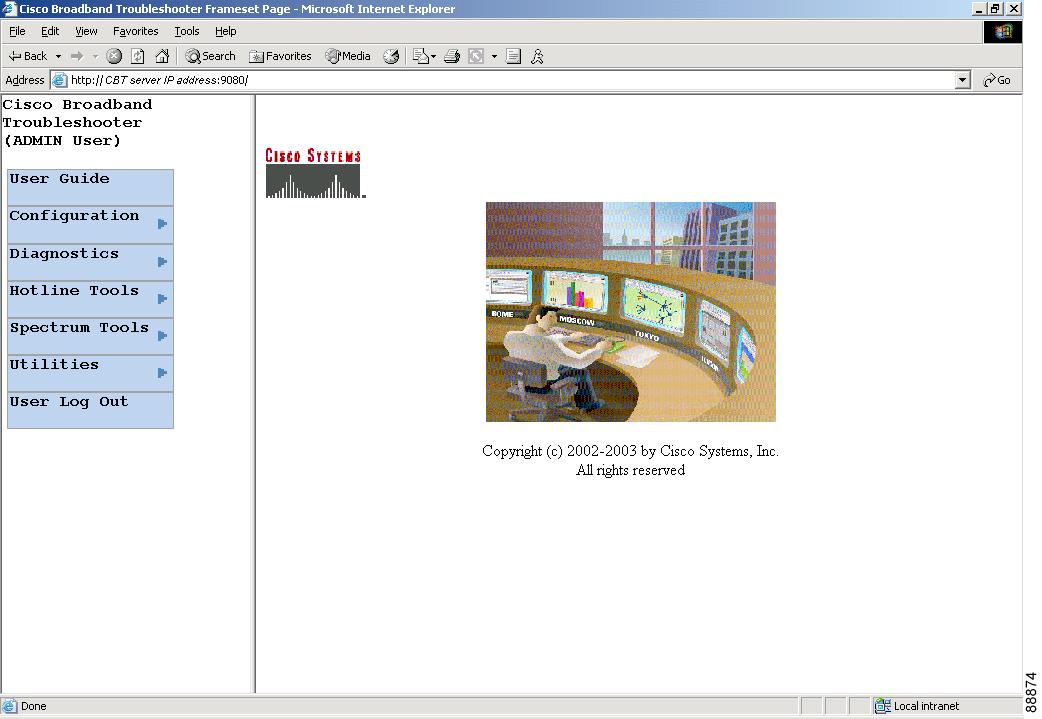Open the Discuss icon dropdown arrow
The image size is (1042, 719).
[494, 56]
